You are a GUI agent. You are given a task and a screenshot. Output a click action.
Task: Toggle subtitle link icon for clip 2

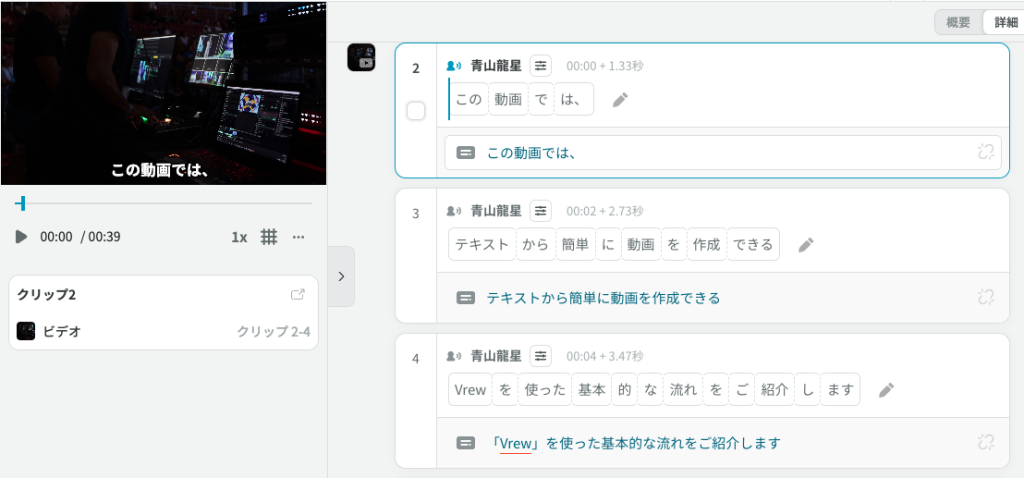[985, 153]
